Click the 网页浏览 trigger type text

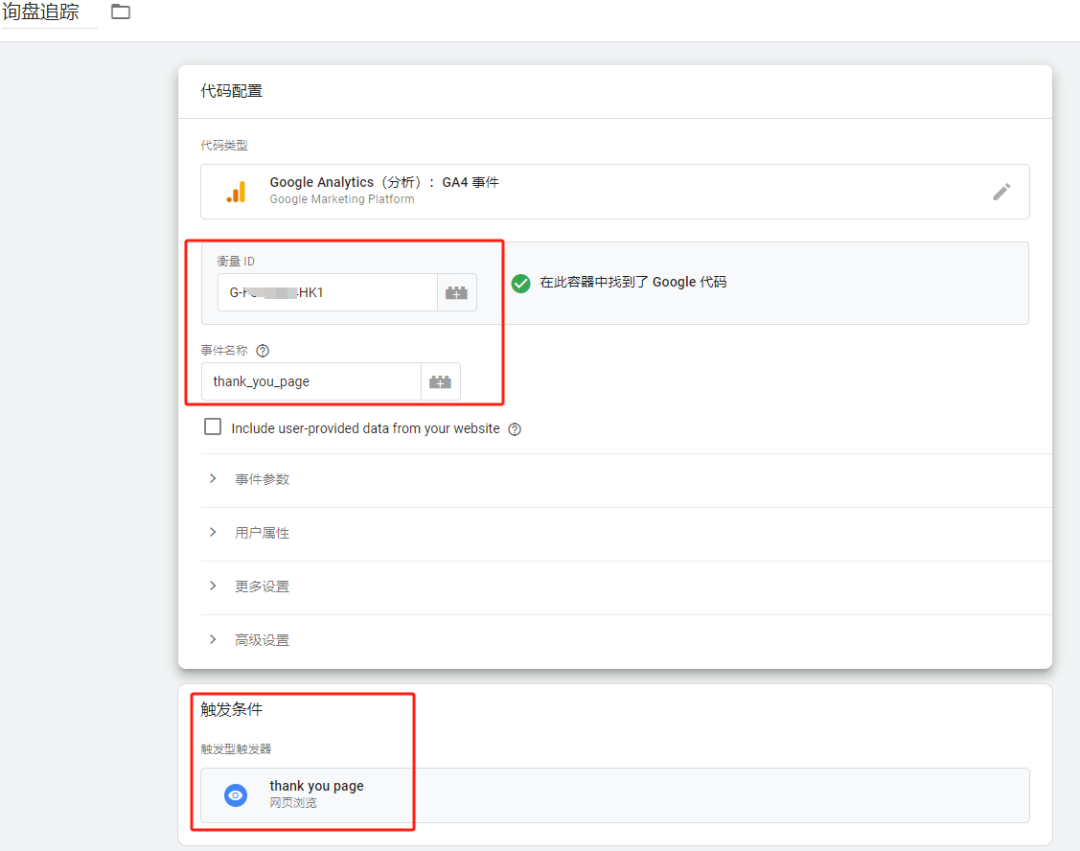coord(293,803)
